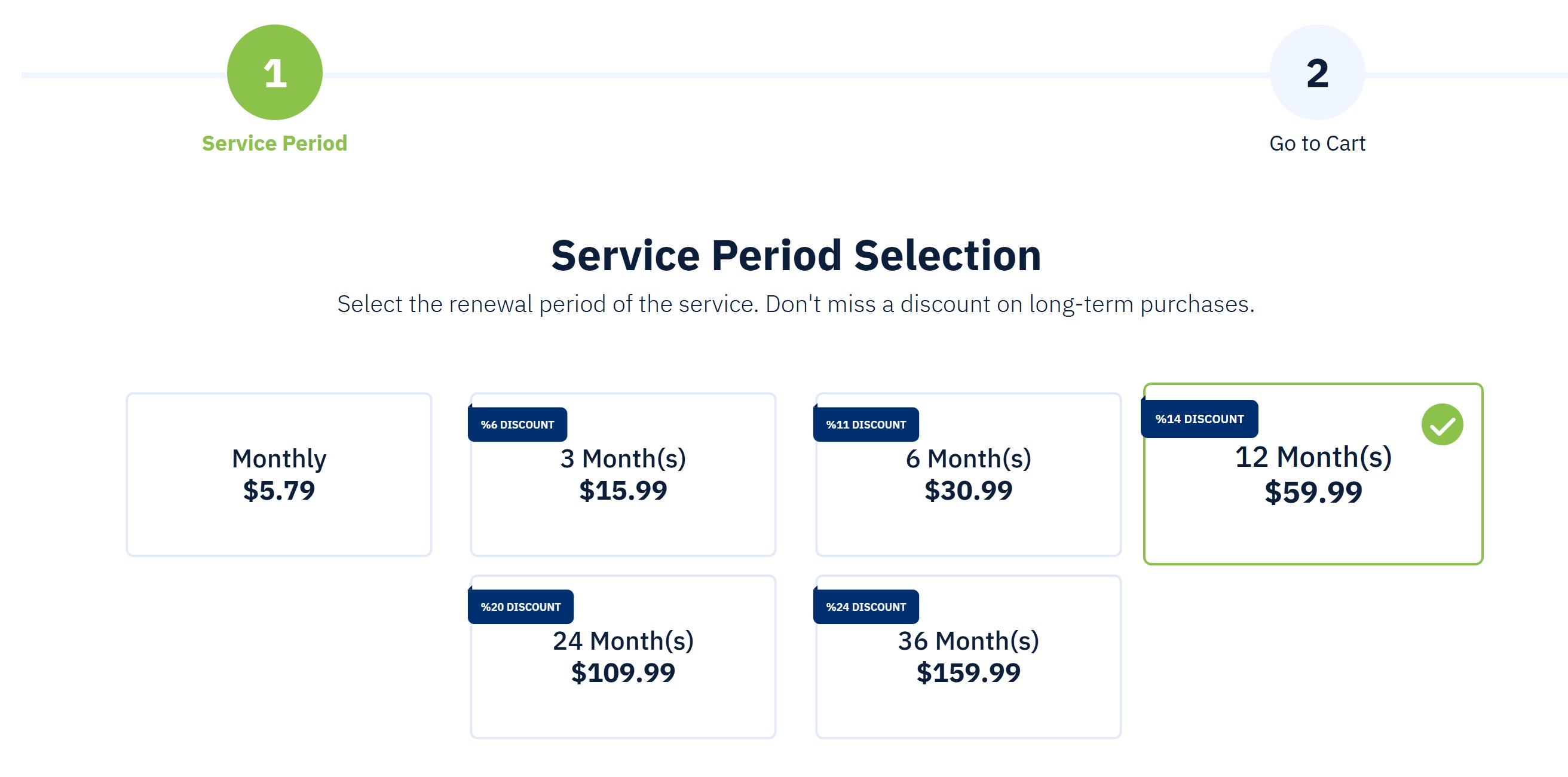Click the step 2 circle
This screenshot has height=777, width=1568.
click(1316, 72)
